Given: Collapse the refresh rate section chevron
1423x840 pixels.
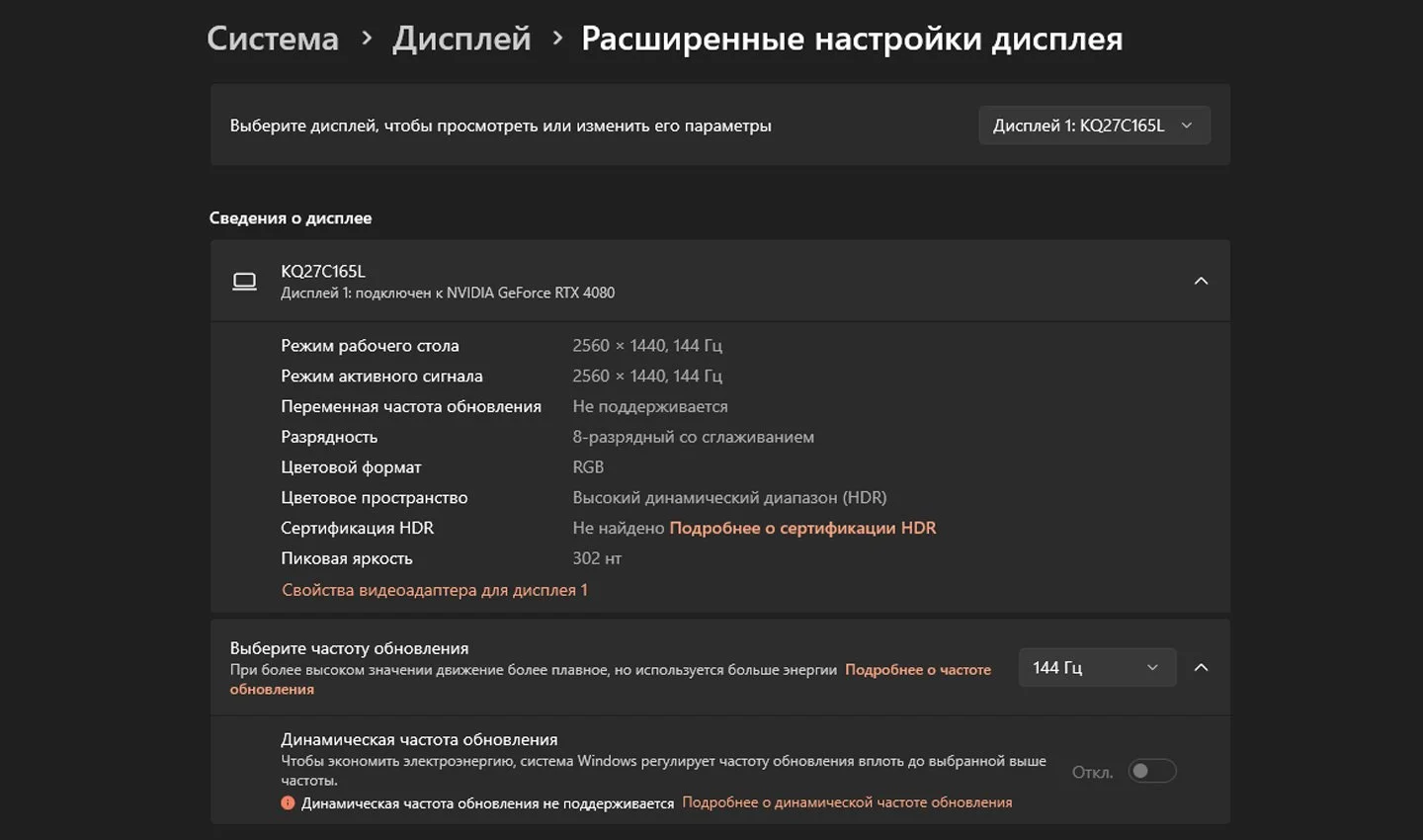Looking at the screenshot, I should (x=1201, y=667).
